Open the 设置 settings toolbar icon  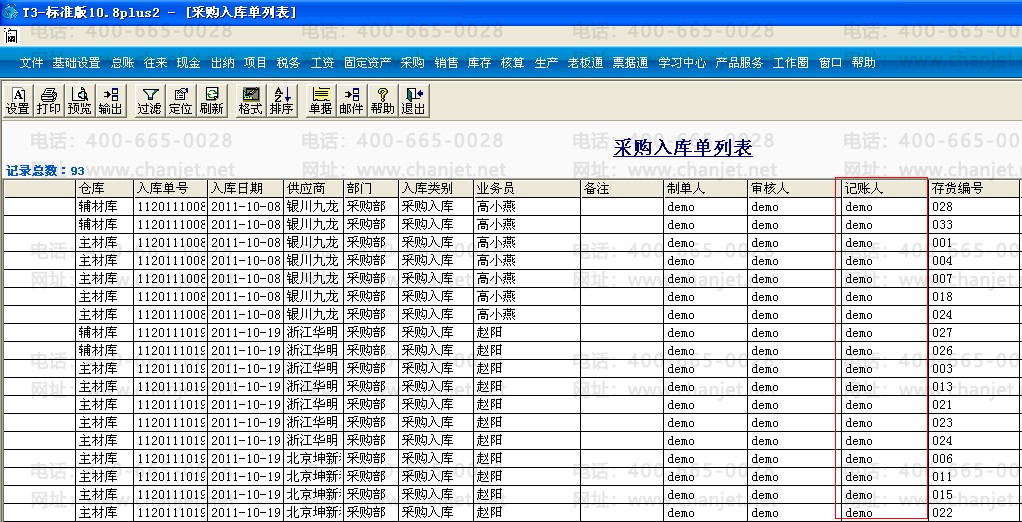click(x=18, y=101)
